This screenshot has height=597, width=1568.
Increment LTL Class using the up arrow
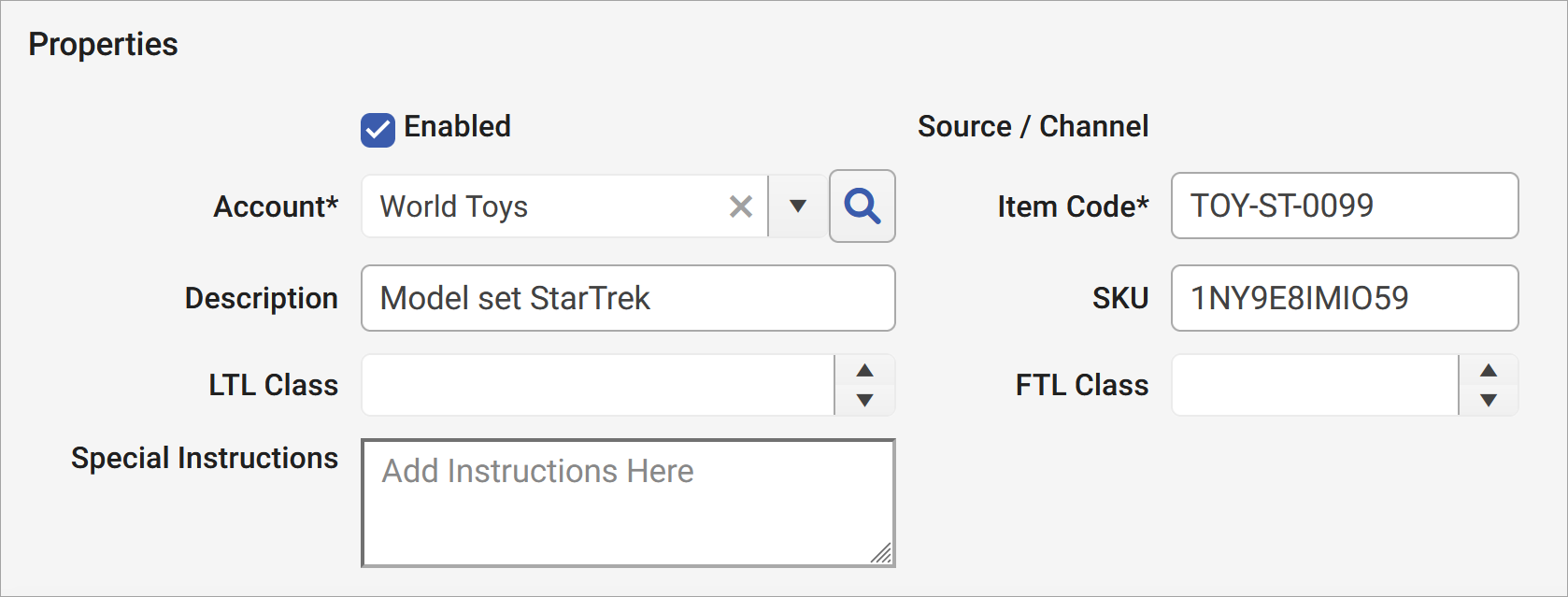(x=864, y=370)
